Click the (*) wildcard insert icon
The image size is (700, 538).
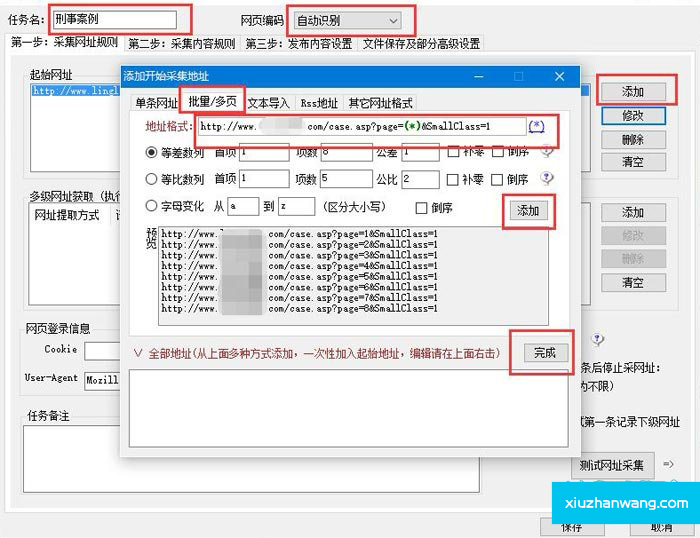click(537, 126)
